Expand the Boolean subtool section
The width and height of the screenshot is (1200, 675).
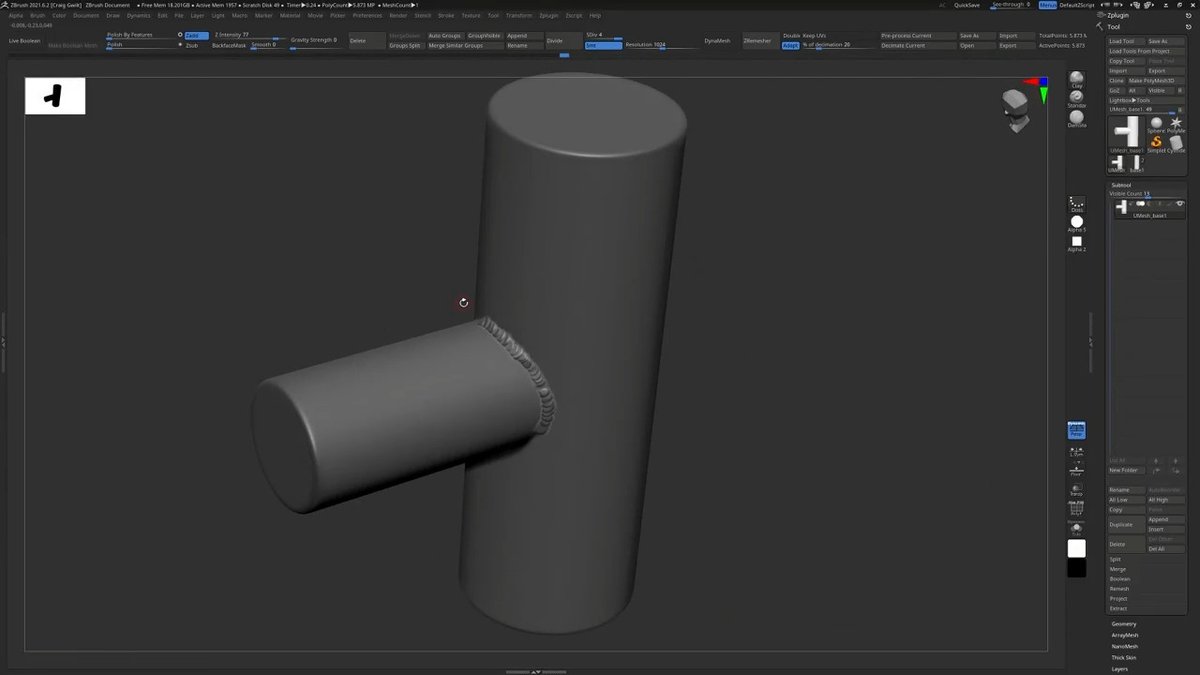pos(1120,579)
